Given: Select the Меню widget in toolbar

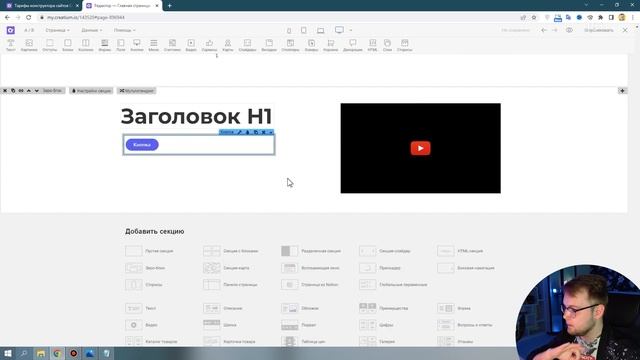Looking at the screenshot, I should 153,45.
